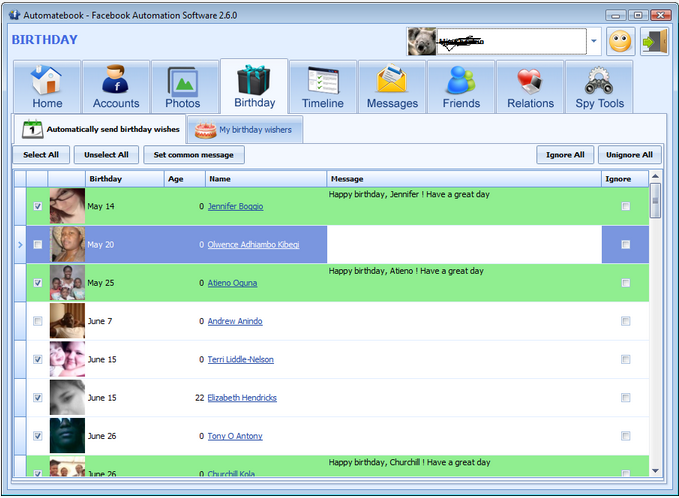Open the Spy Tools binoculars icon
The width and height of the screenshot is (679, 498).
[599, 81]
